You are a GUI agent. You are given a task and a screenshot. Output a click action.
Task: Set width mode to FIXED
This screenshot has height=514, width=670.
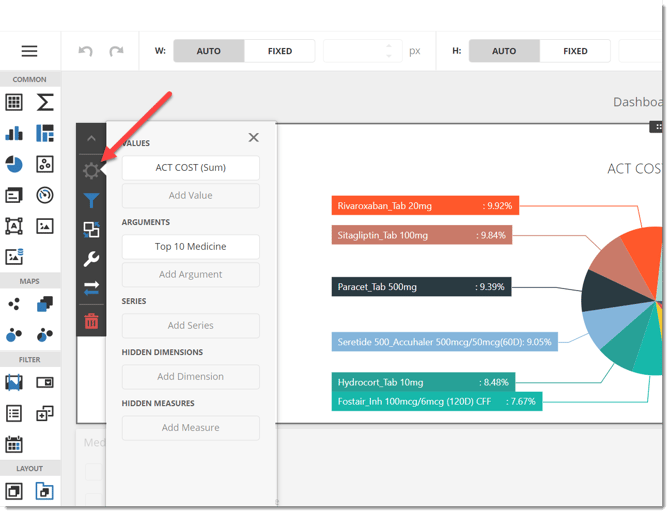coord(280,51)
